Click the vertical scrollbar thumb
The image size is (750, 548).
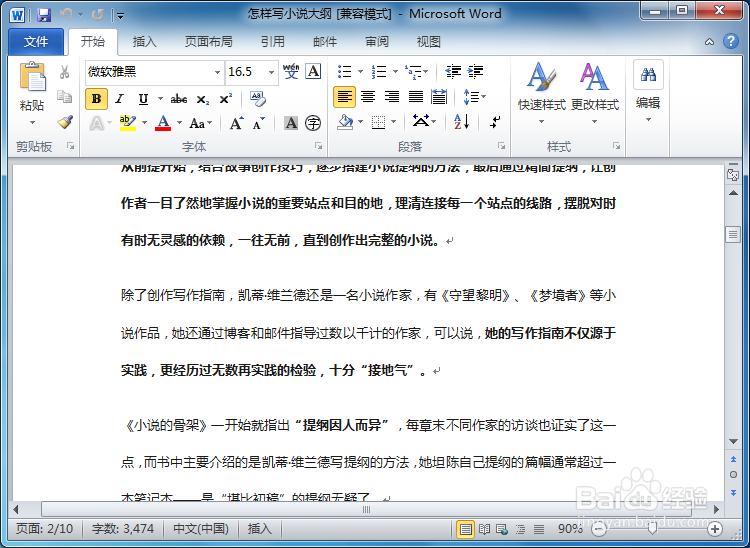click(733, 234)
